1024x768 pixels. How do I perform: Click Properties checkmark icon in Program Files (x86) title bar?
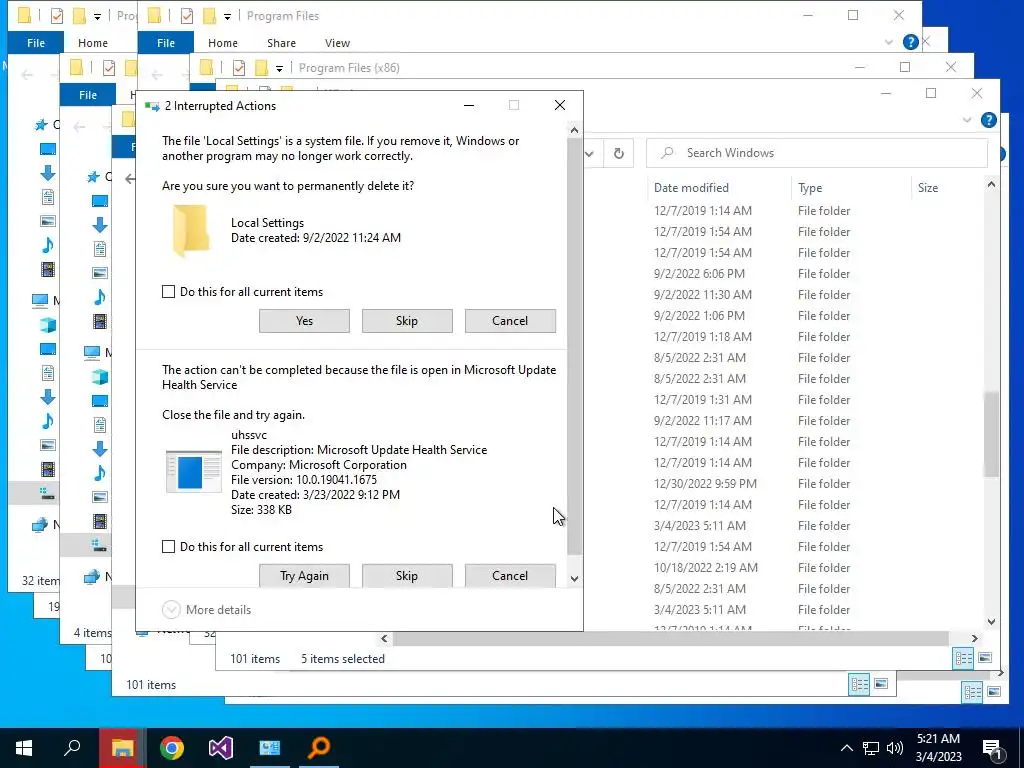pos(239,67)
